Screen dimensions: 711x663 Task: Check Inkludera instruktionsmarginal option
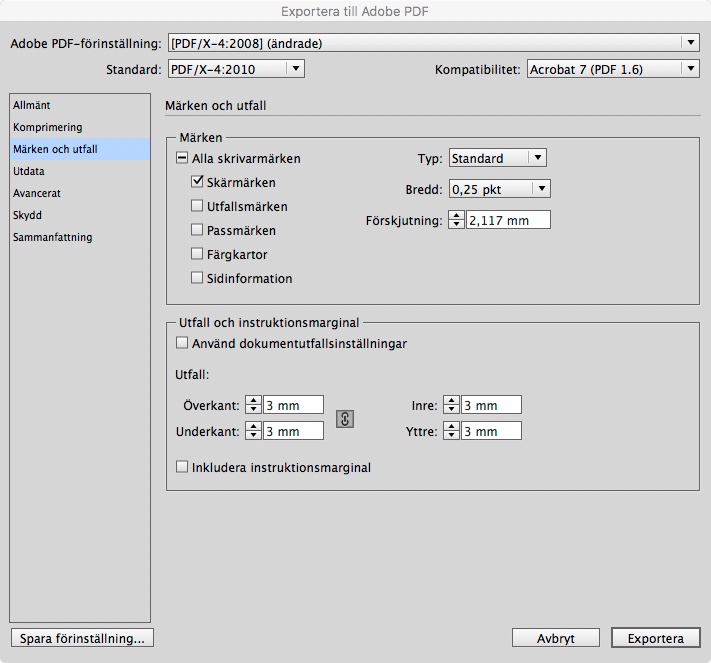[x=182, y=467]
